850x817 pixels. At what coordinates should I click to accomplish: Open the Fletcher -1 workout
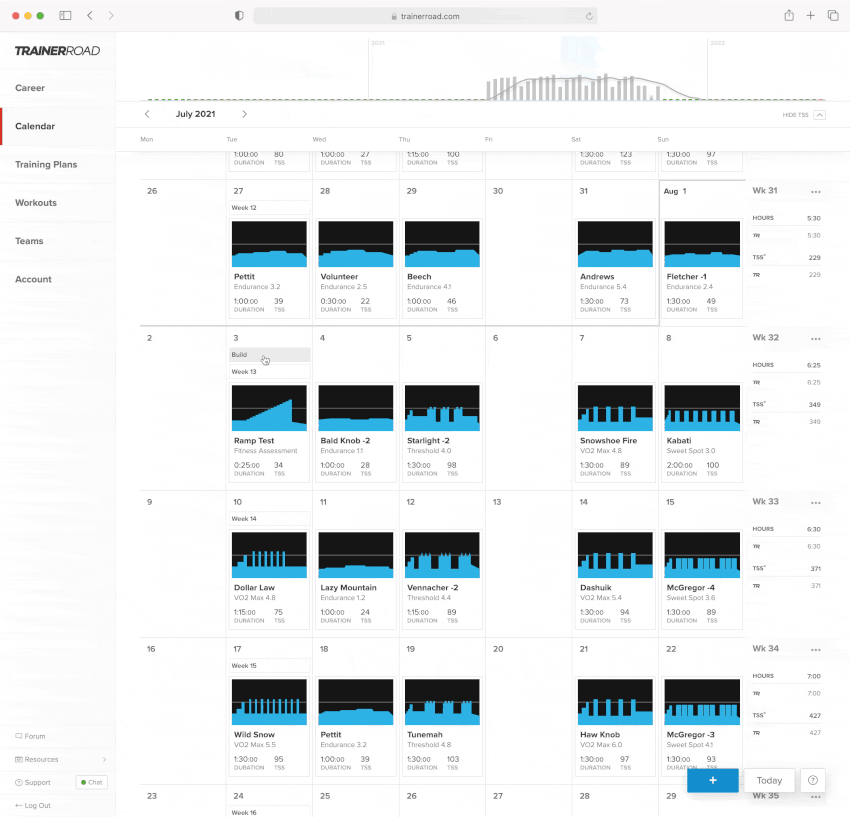point(702,268)
